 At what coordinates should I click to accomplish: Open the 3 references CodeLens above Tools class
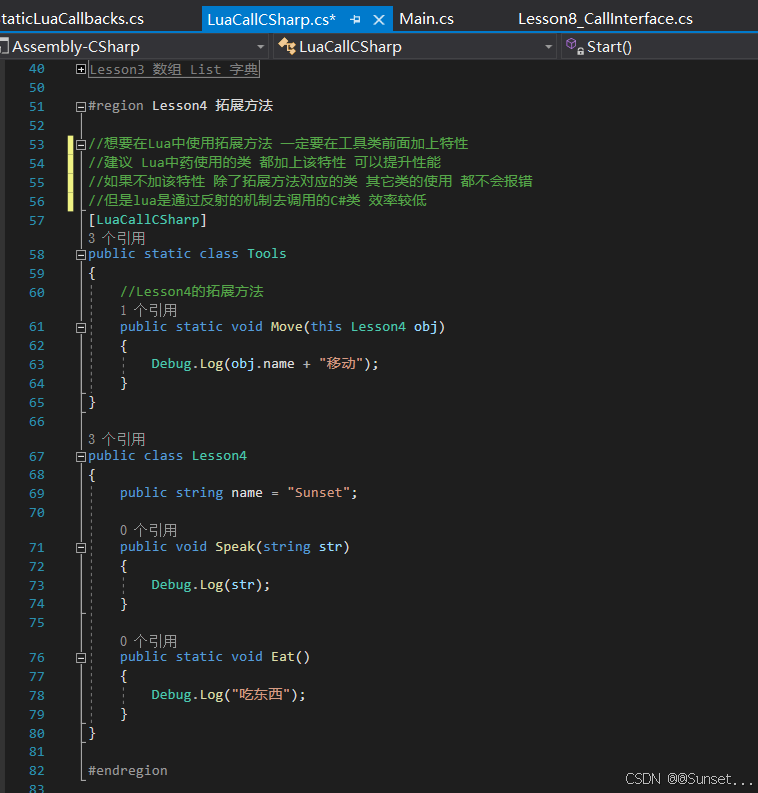[117, 238]
